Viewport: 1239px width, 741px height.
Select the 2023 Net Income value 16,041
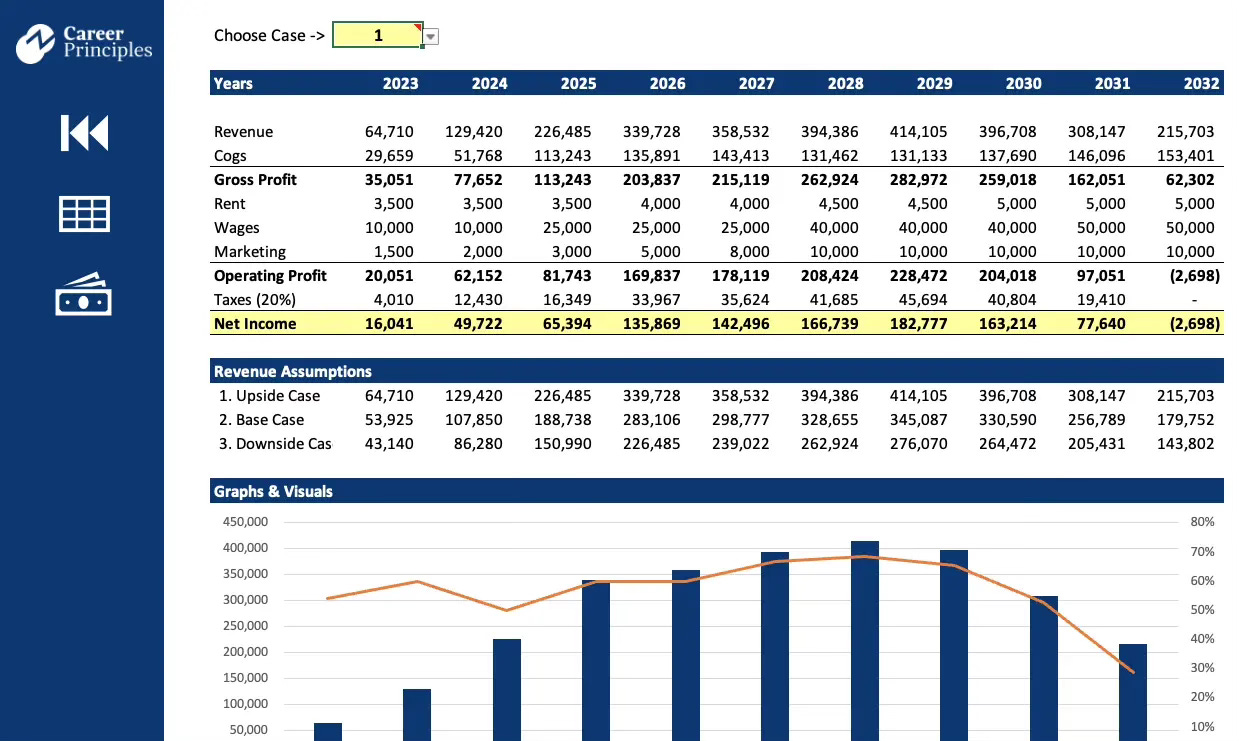(x=389, y=323)
